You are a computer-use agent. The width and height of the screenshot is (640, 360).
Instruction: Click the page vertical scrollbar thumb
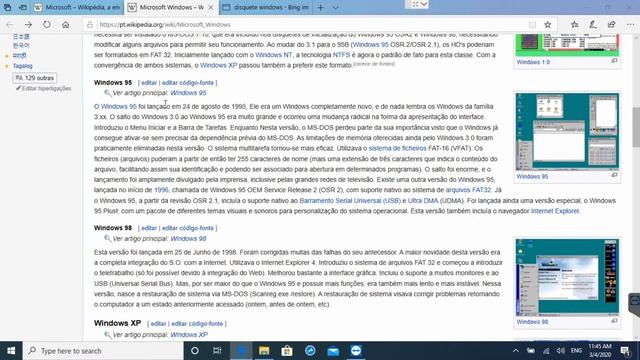(x=636, y=127)
